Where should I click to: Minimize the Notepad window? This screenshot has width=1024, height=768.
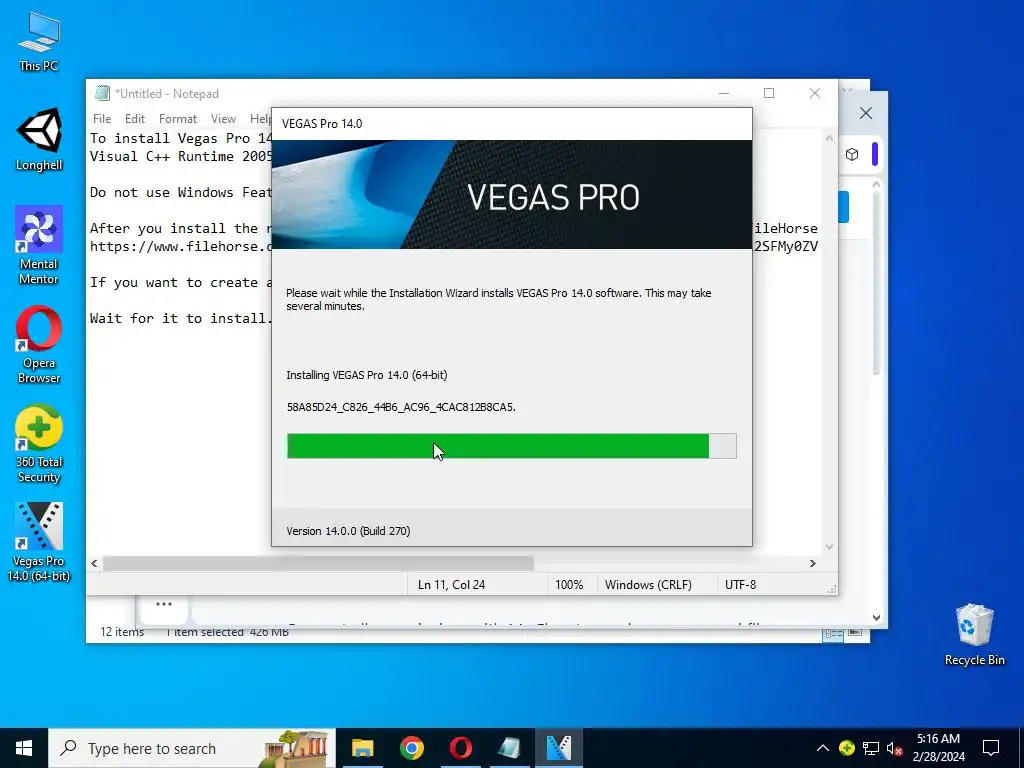click(x=724, y=93)
